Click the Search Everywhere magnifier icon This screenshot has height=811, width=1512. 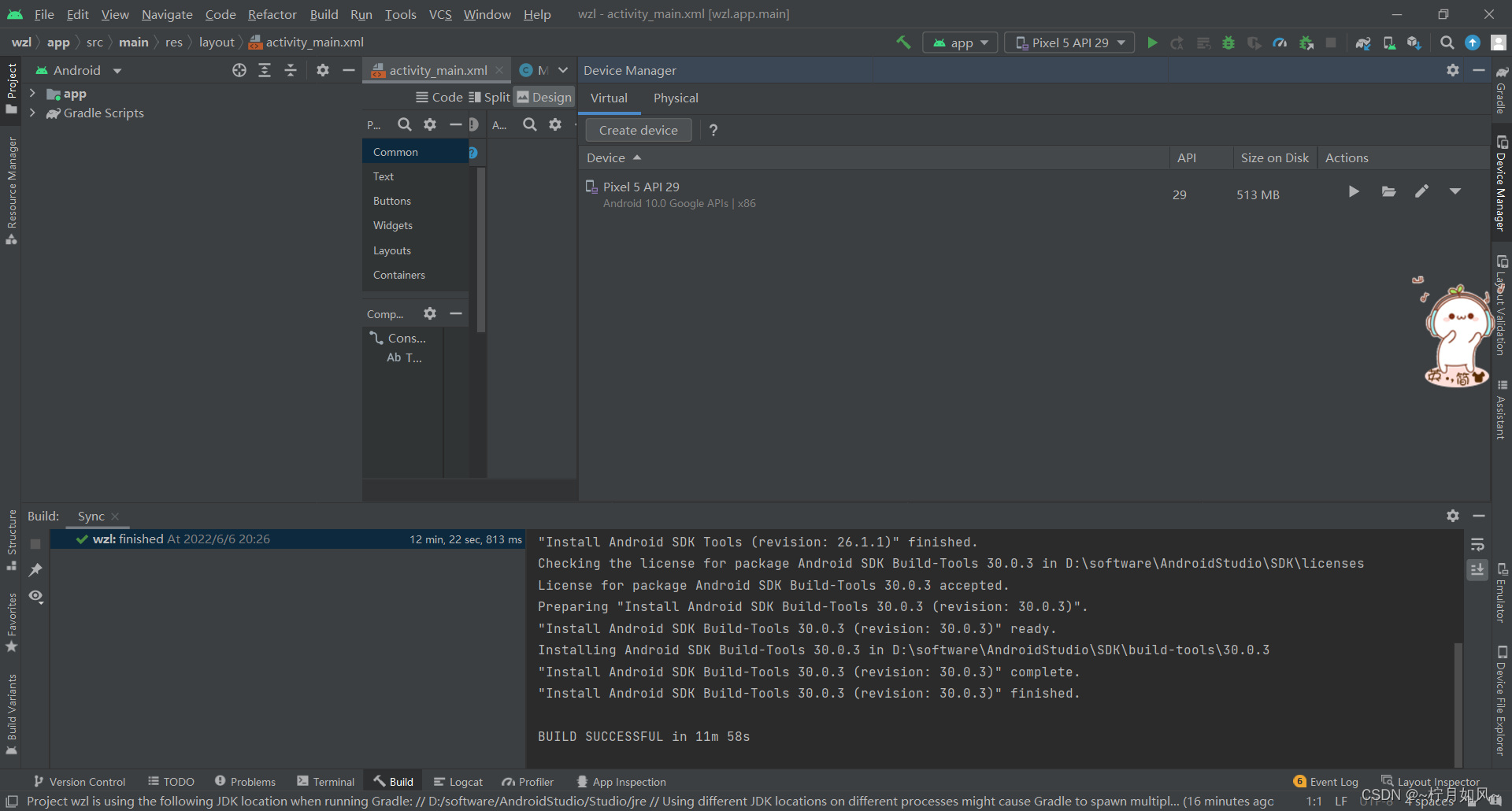[x=1447, y=43]
